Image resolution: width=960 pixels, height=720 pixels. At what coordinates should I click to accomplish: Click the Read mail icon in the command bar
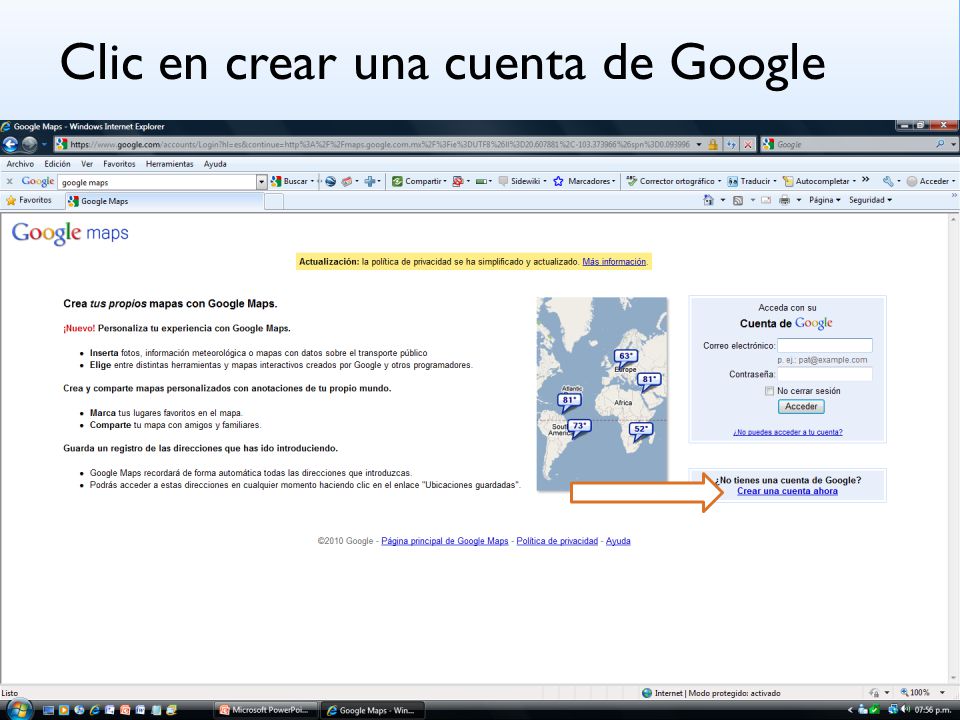(766, 200)
